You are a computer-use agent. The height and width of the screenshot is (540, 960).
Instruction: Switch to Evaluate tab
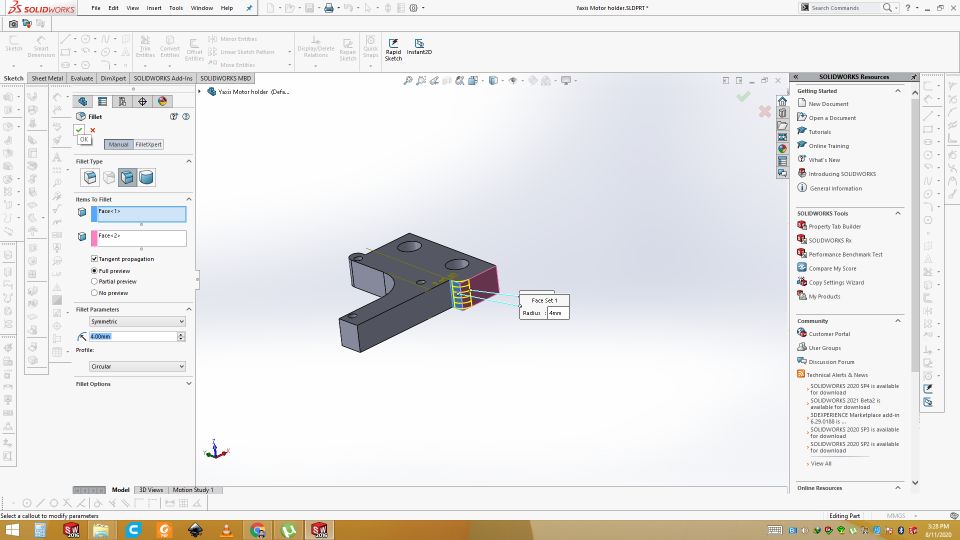81,78
